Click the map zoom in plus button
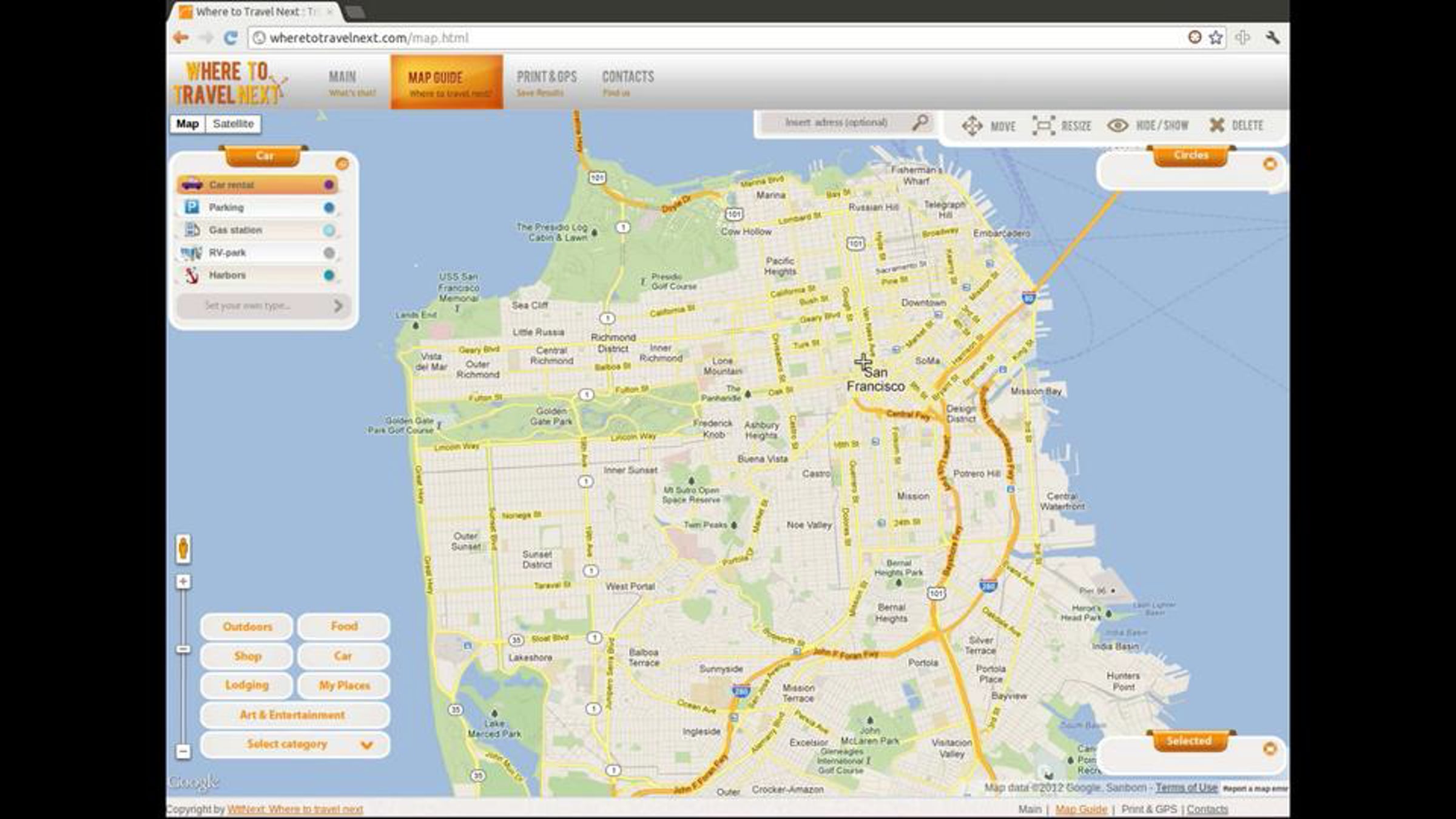The width and height of the screenshot is (1456, 819). (x=183, y=582)
